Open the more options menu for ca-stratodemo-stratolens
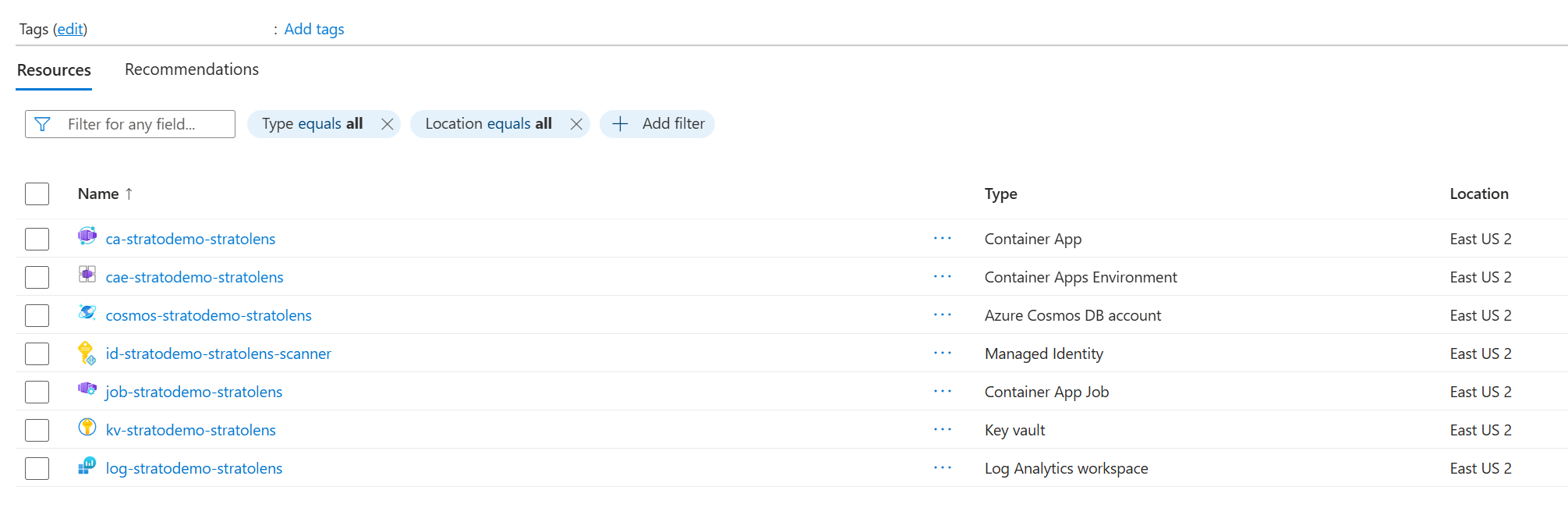Image resolution: width=1568 pixels, height=515 pixels. (x=943, y=239)
